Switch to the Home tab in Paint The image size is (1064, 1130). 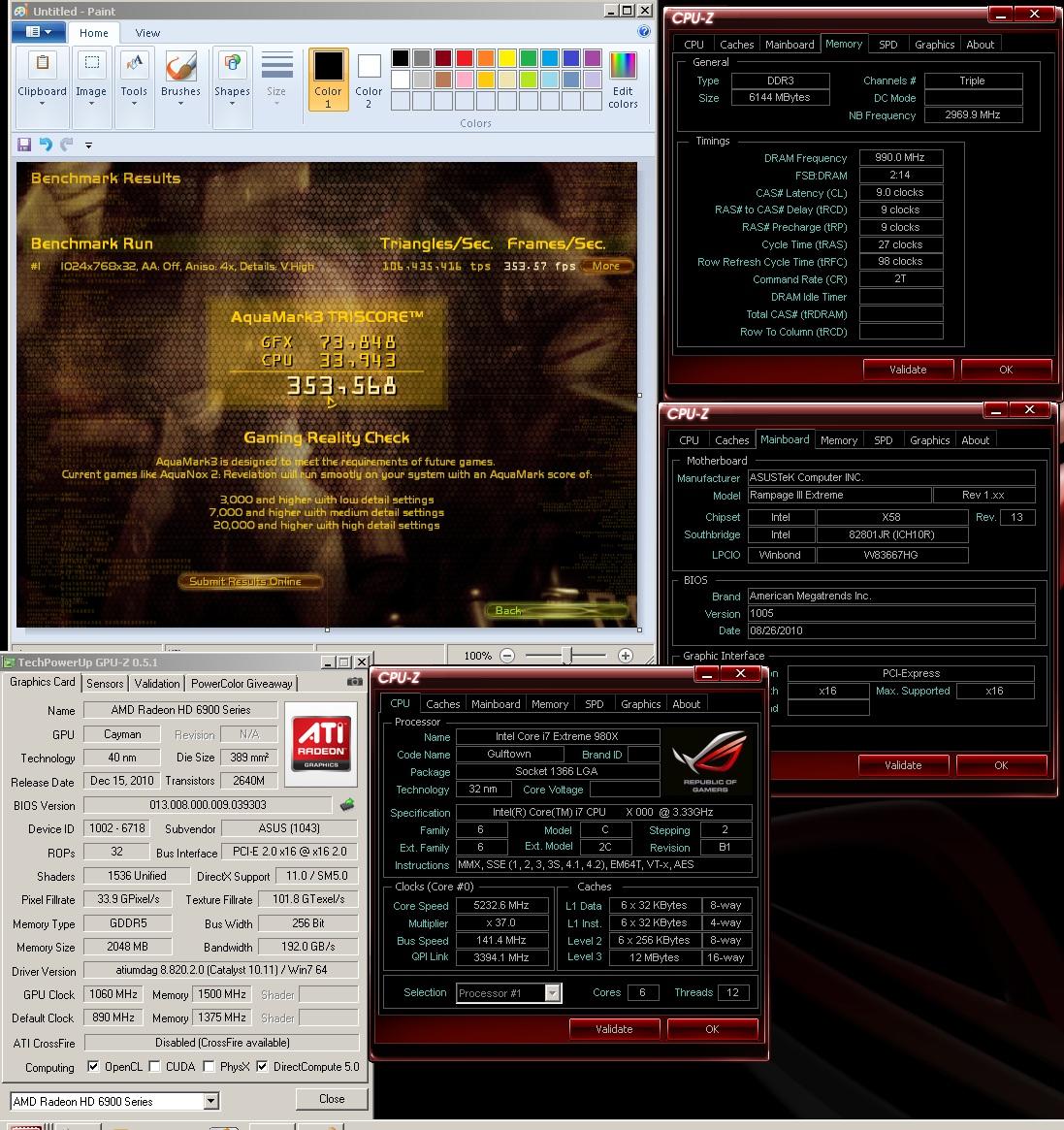(x=94, y=33)
